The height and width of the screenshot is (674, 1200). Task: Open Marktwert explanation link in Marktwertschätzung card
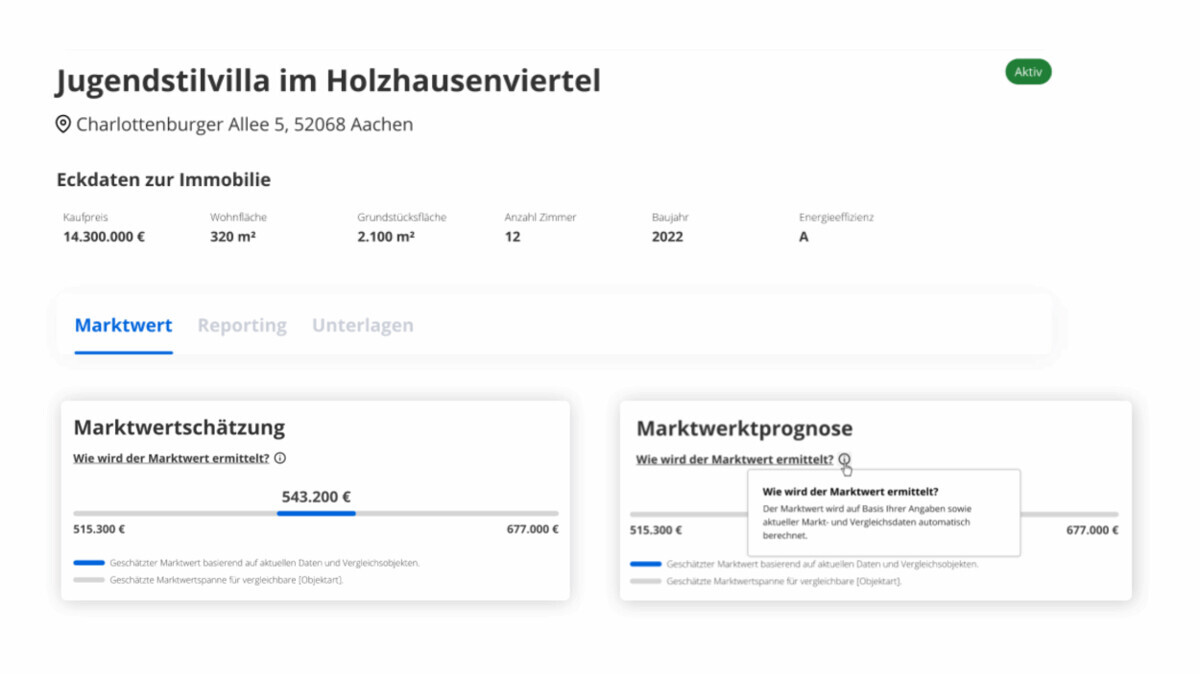click(x=171, y=458)
